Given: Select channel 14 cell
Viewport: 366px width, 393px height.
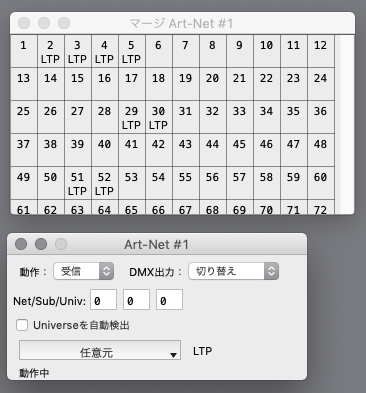Looking at the screenshot, I should [x=51, y=84].
